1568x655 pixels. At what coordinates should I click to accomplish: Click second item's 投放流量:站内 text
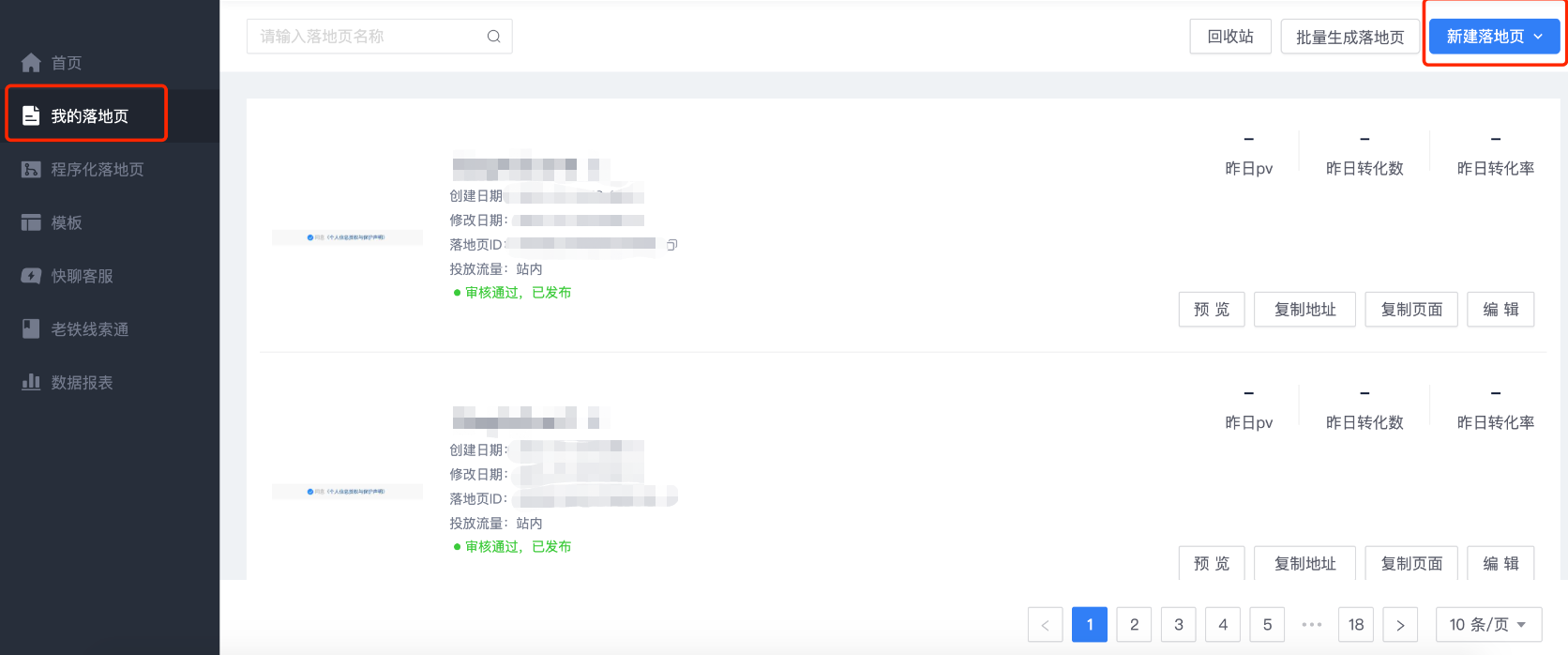496,524
